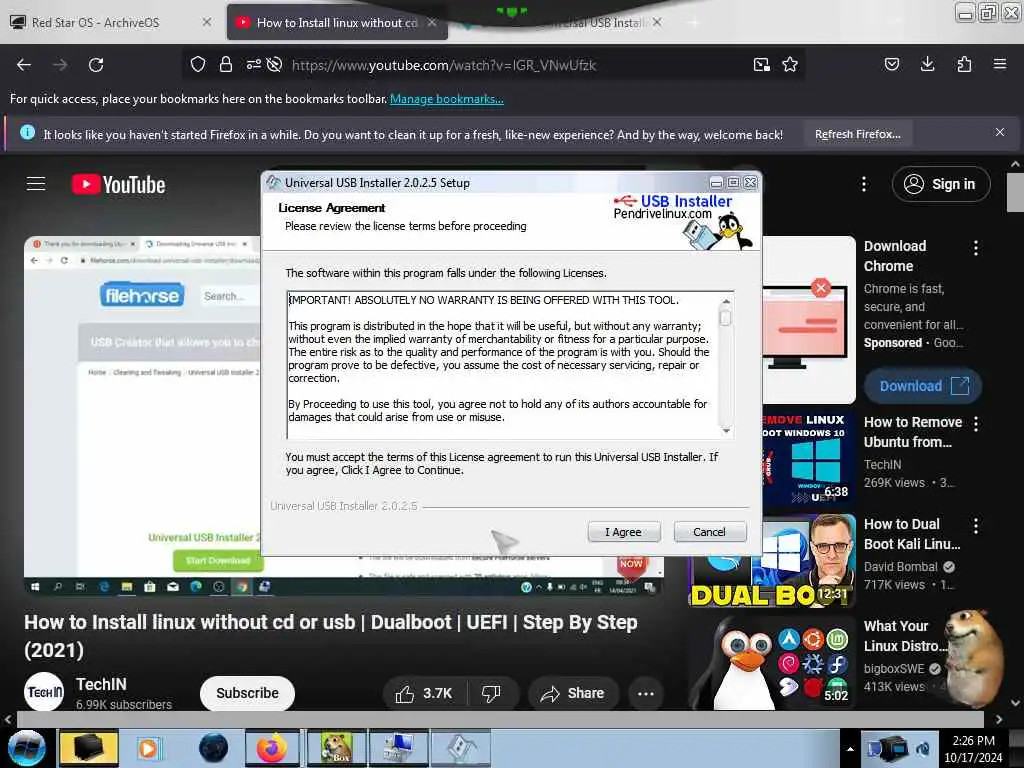The height and width of the screenshot is (768, 1024).
Task: Click the license text scrollbar down arrow
Action: (726, 431)
